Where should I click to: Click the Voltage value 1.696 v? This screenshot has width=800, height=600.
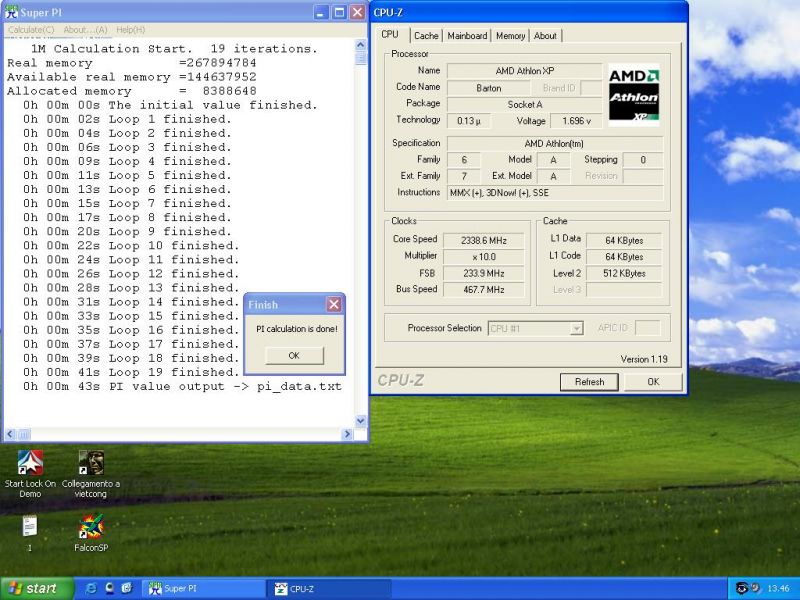tap(576, 121)
